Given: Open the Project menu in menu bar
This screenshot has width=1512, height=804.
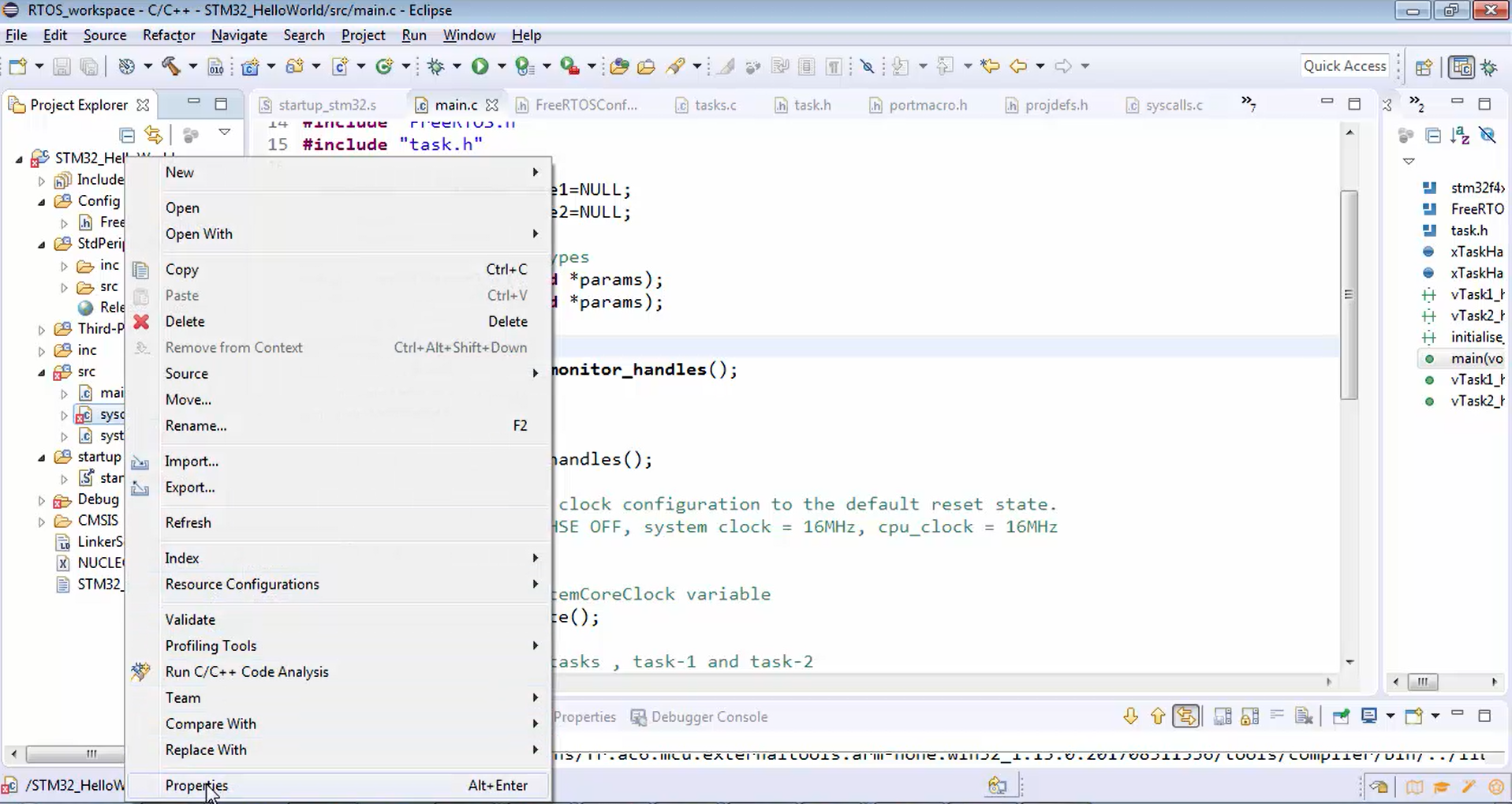Looking at the screenshot, I should (x=363, y=36).
